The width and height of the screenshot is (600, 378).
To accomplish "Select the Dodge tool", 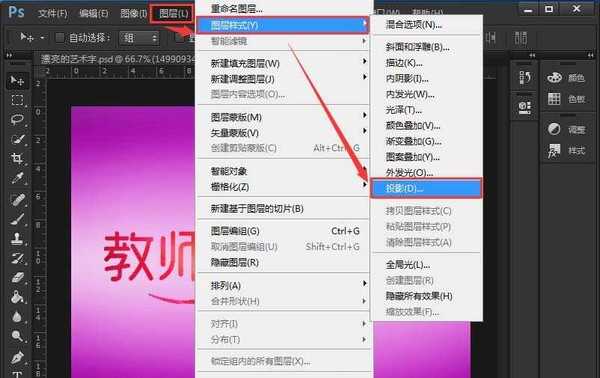I will [17, 336].
